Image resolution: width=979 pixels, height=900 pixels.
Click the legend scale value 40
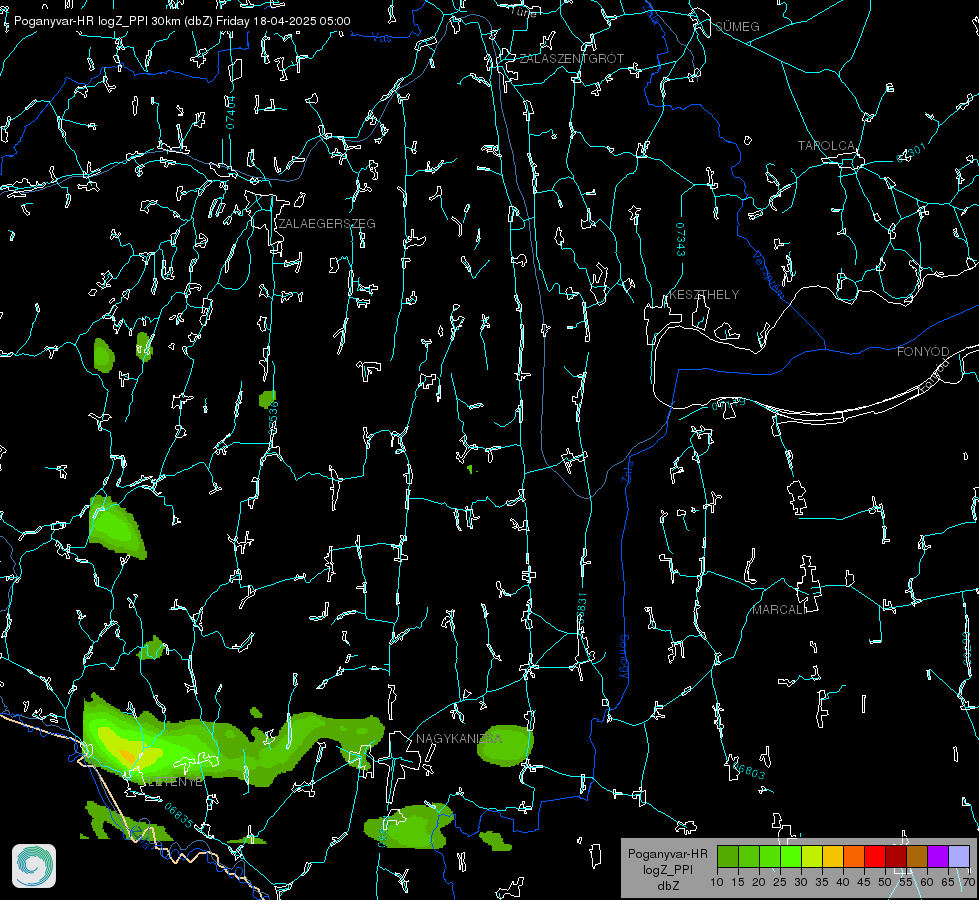coord(842,882)
